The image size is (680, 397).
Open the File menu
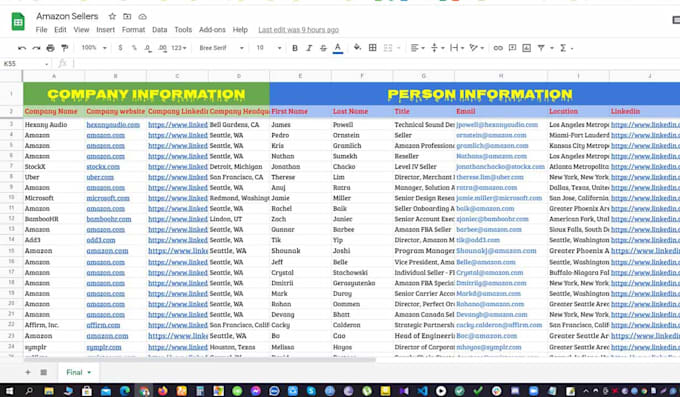41,30
